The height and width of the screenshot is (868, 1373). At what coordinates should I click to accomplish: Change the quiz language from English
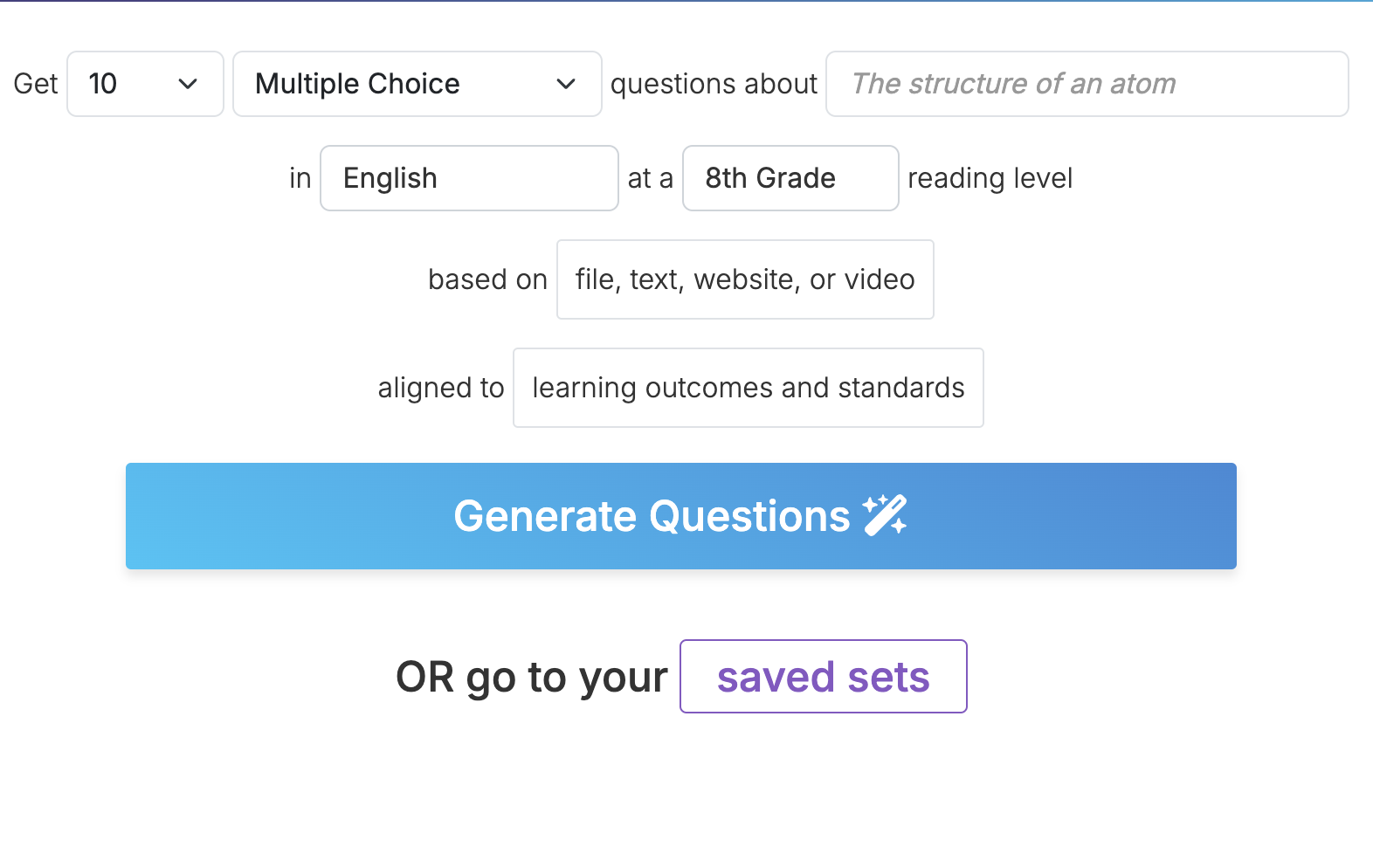point(469,178)
